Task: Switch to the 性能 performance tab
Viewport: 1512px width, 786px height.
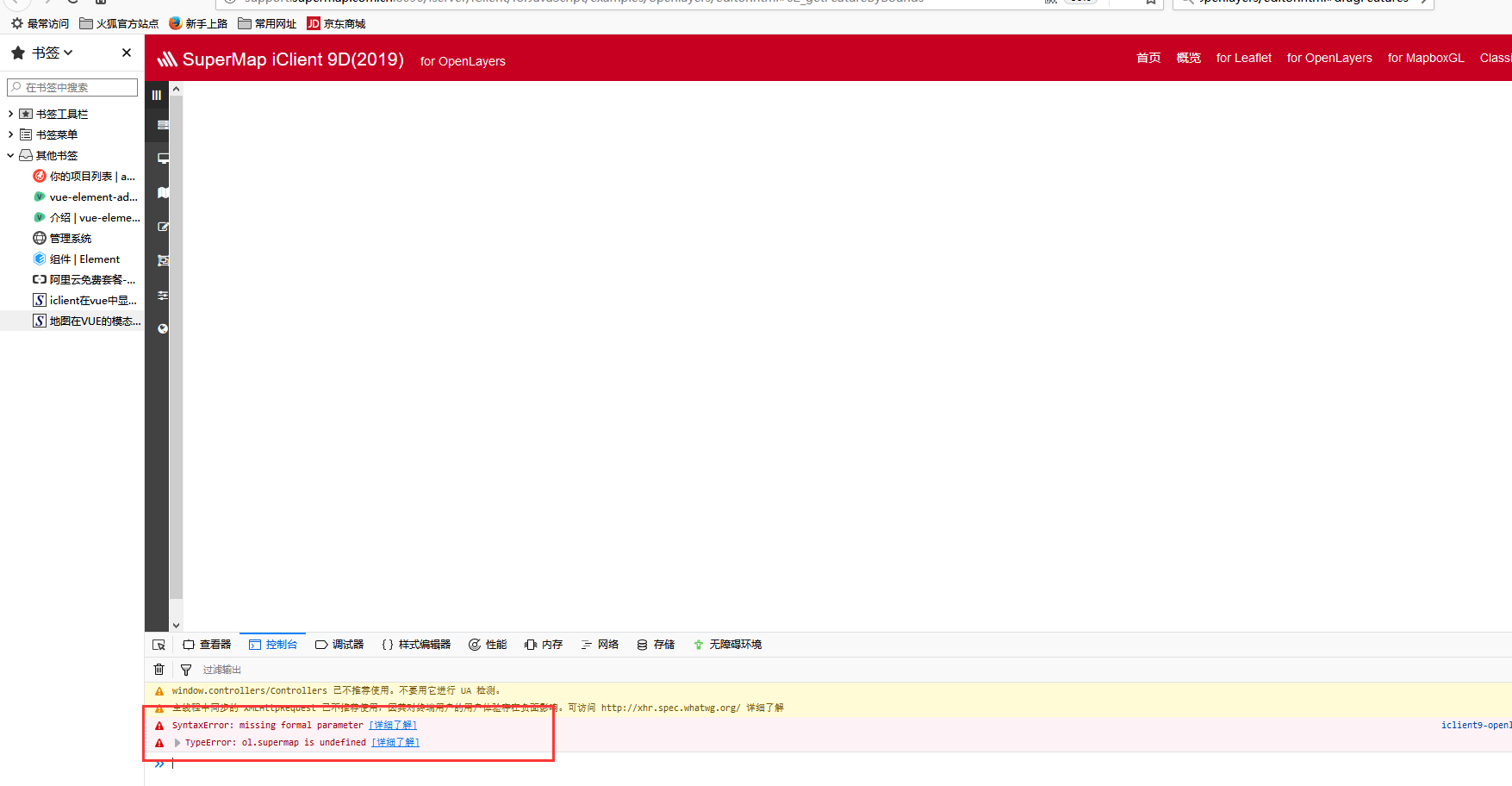Action: coord(488,645)
